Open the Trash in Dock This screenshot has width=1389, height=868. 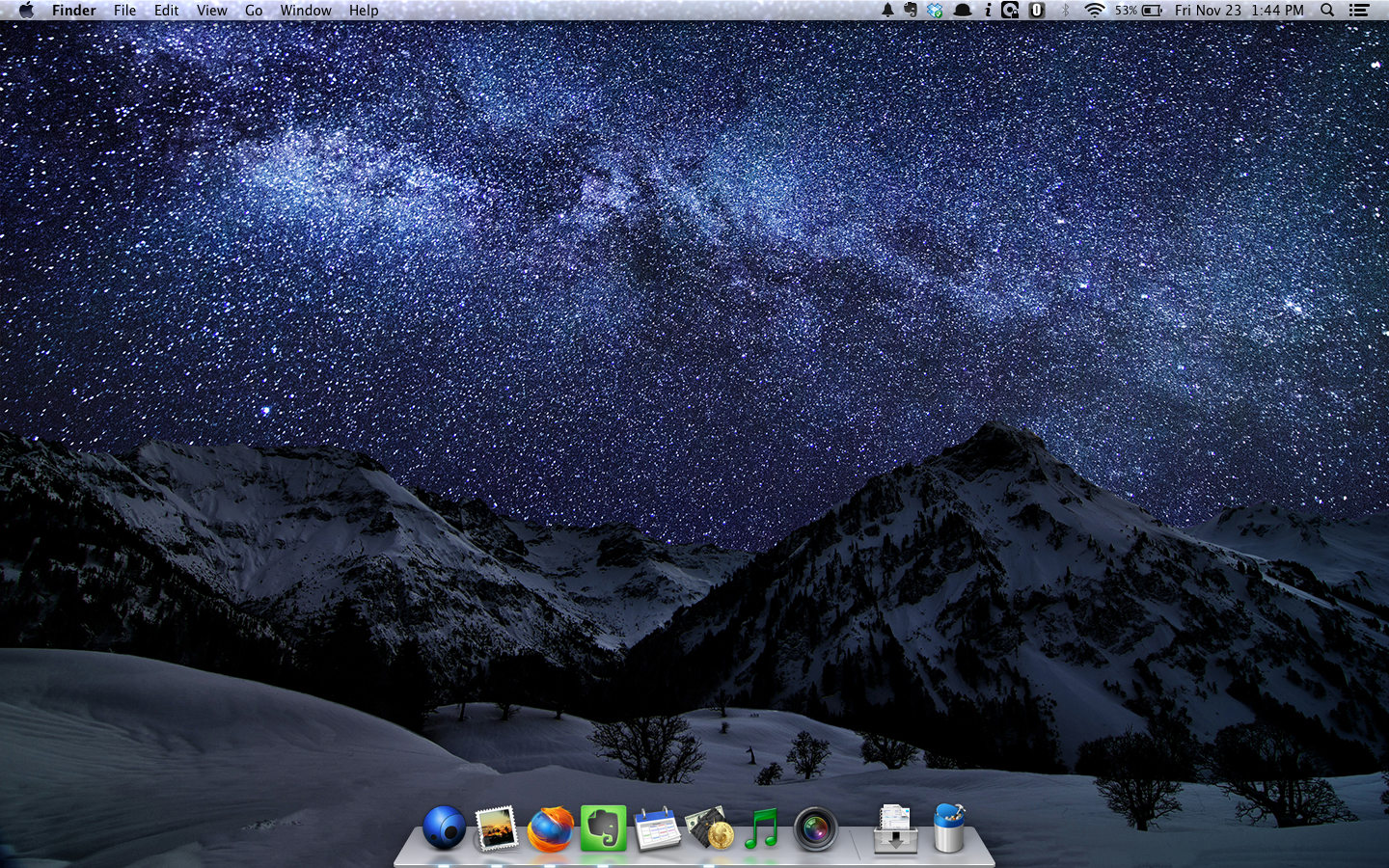point(950,827)
